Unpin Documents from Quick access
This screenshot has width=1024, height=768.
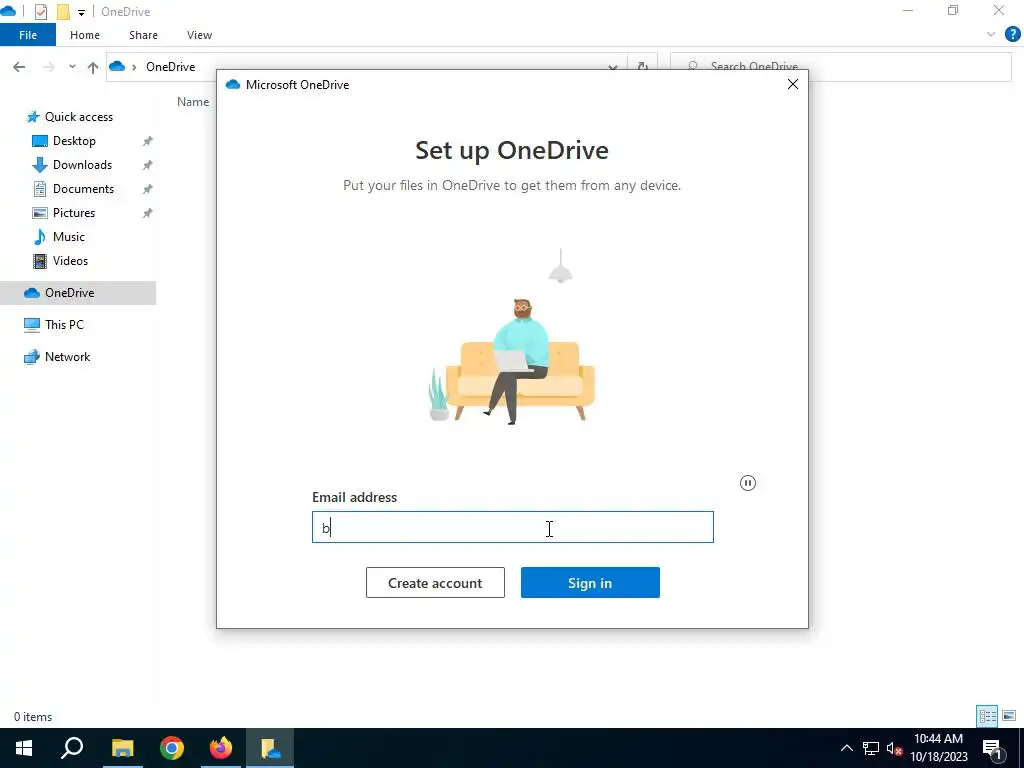pyautogui.click(x=148, y=189)
